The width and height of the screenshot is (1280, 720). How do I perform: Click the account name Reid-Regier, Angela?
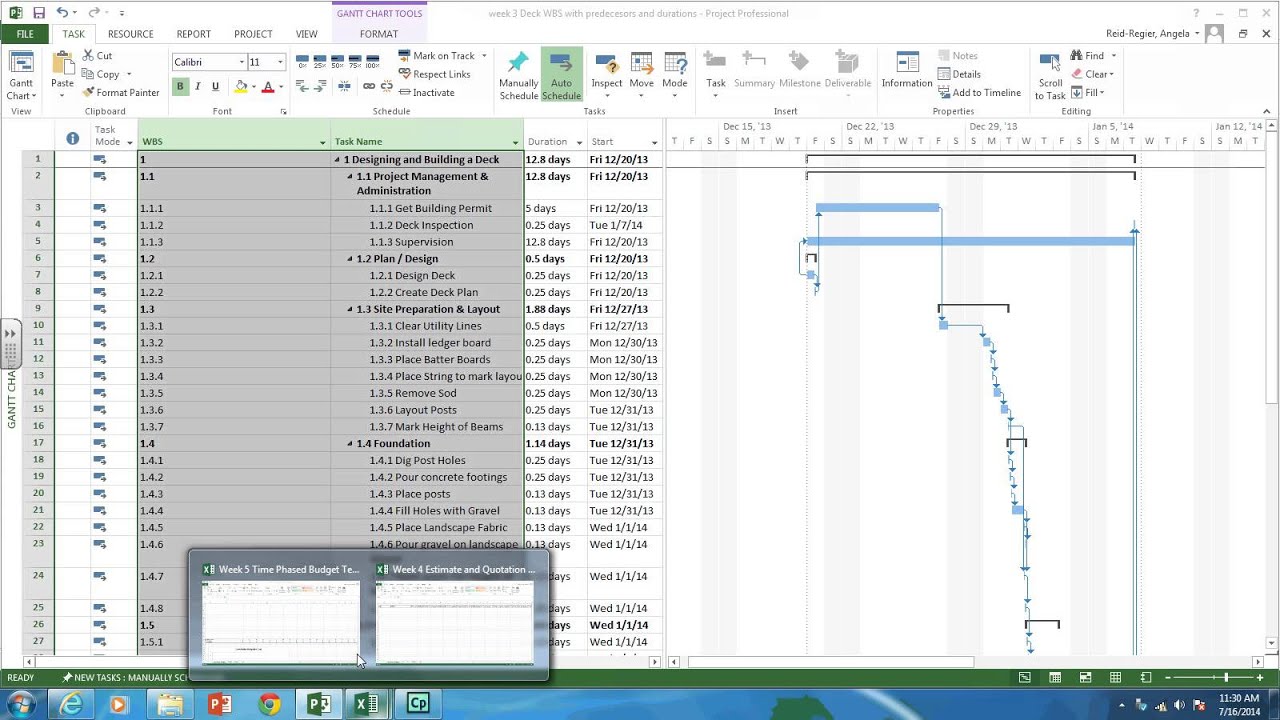(x=1148, y=34)
